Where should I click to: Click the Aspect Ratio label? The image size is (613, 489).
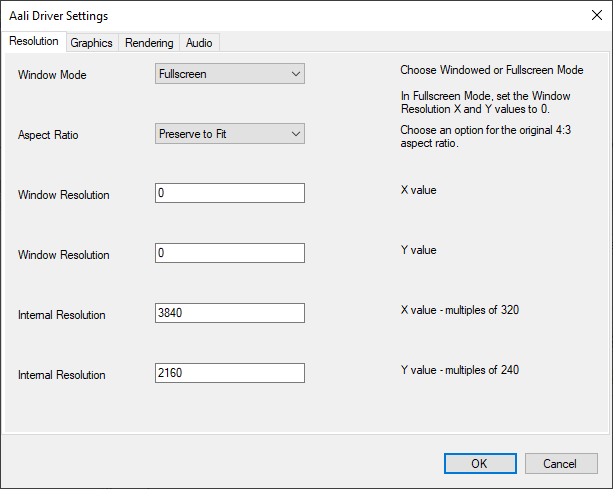(x=48, y=135)
